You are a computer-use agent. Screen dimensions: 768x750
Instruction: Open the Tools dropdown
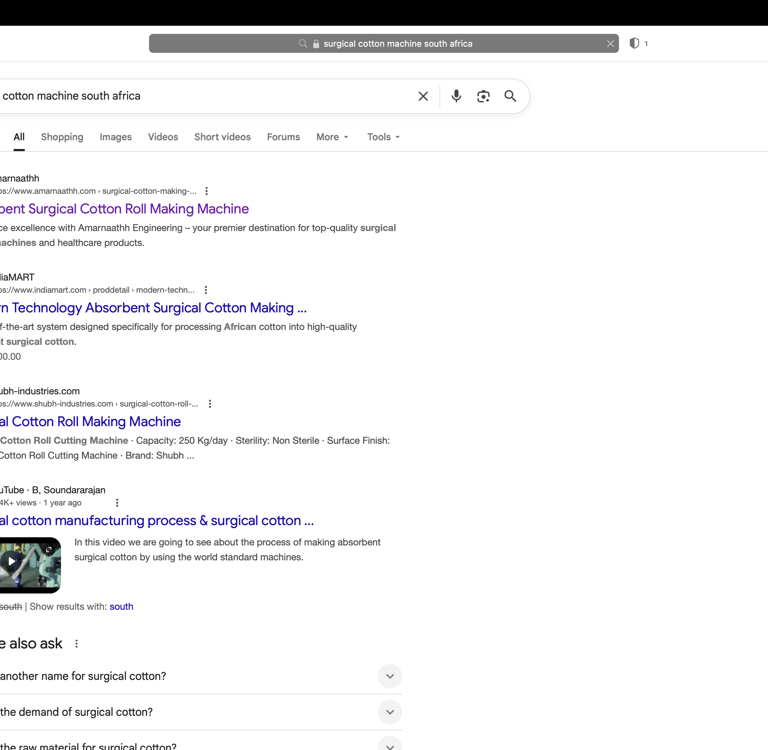point(384,137)
